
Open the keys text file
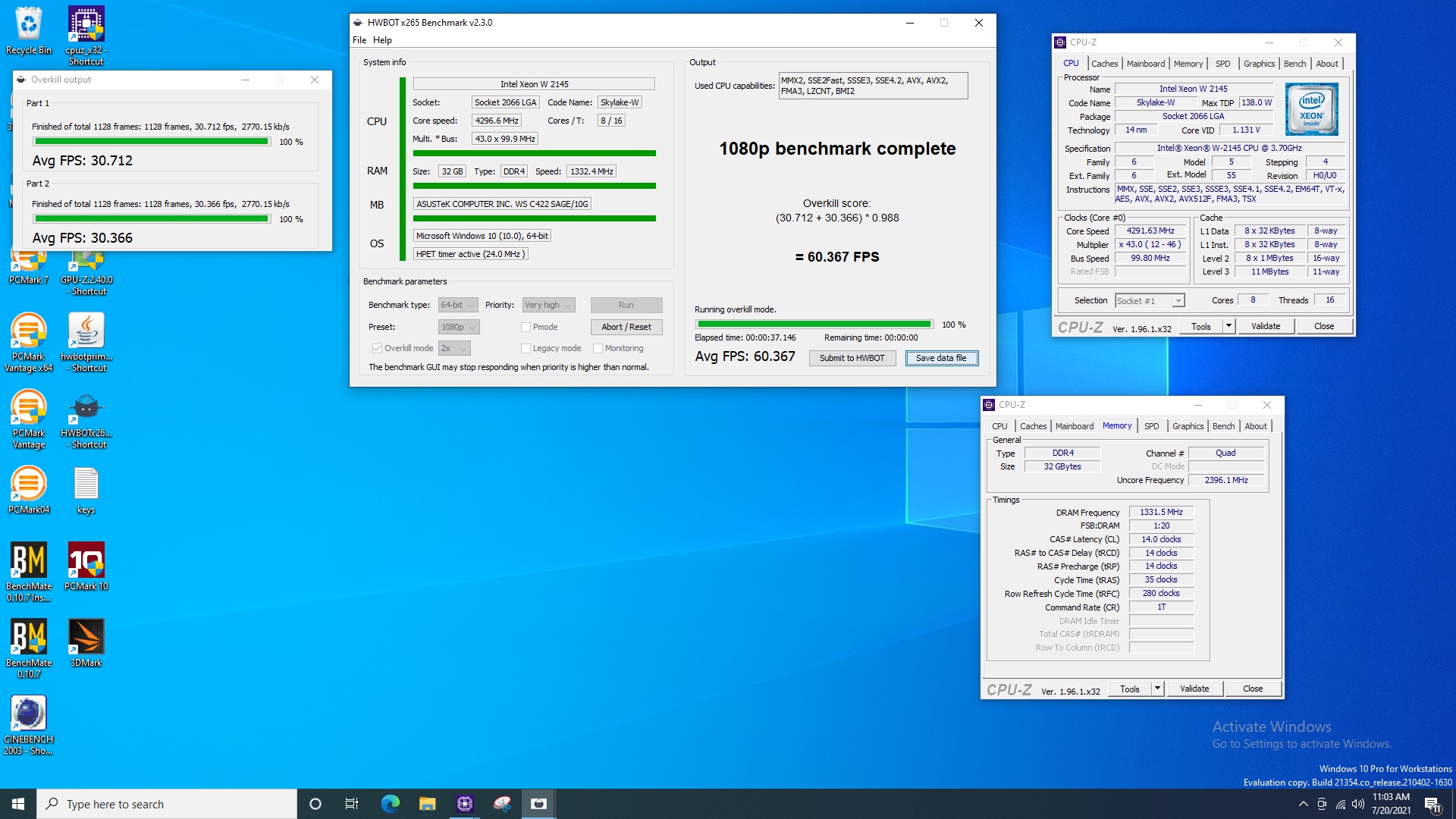[x=86, y=490]
